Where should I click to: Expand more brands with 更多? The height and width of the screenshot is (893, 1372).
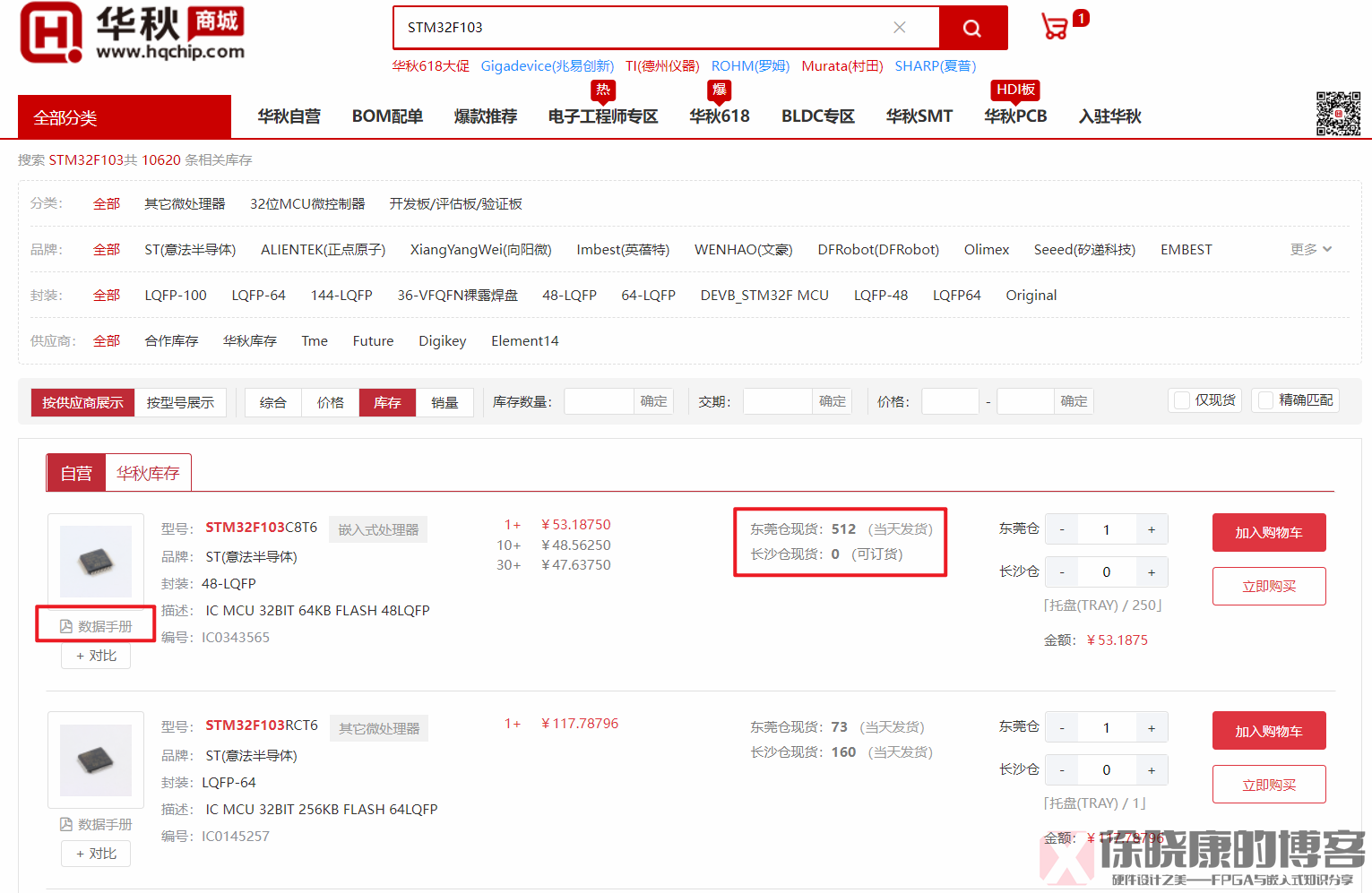tap(1311, 249)
